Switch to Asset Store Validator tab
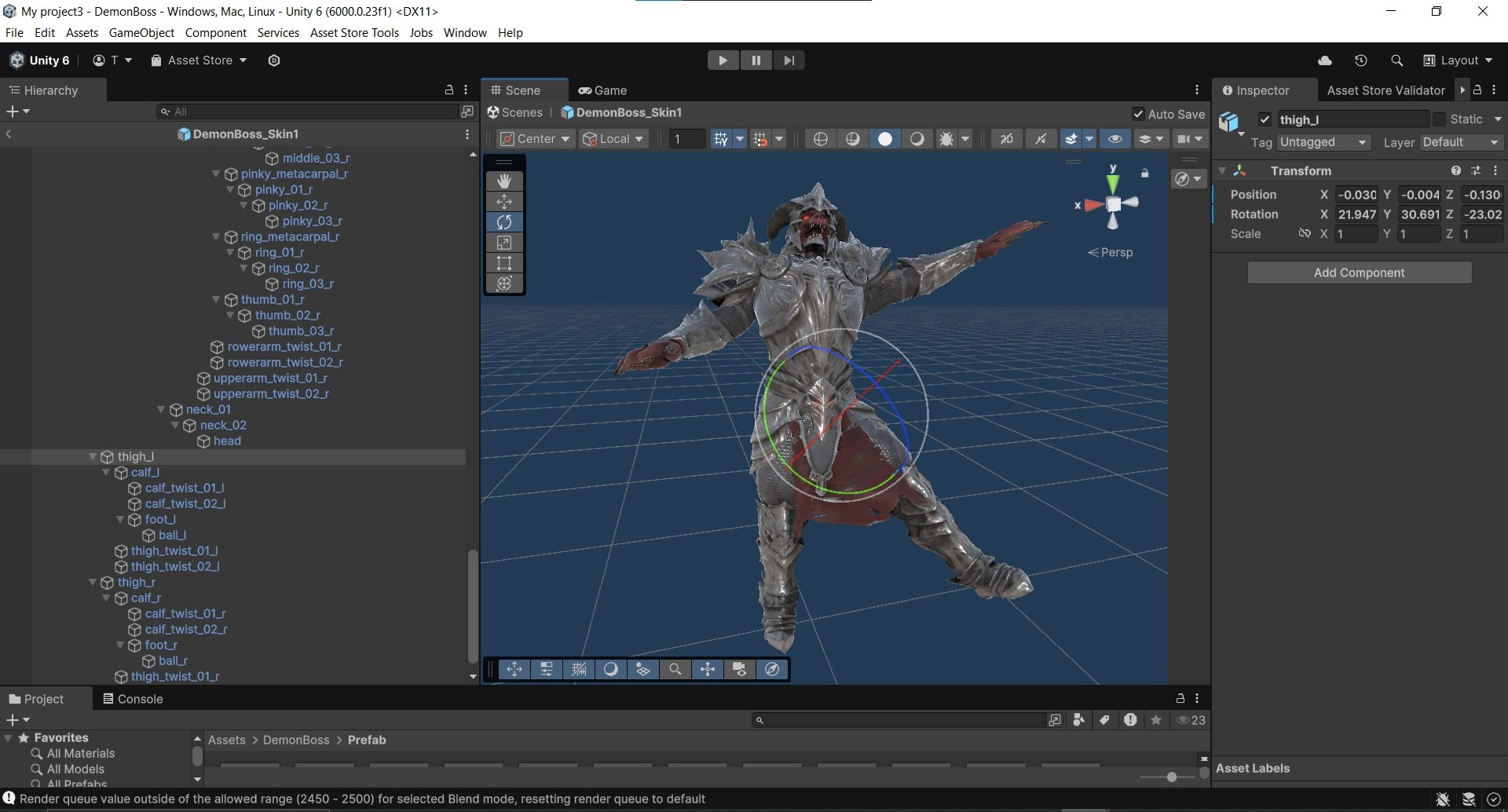The width and height of the screenshot is (1508, 812). point(1385,90)
